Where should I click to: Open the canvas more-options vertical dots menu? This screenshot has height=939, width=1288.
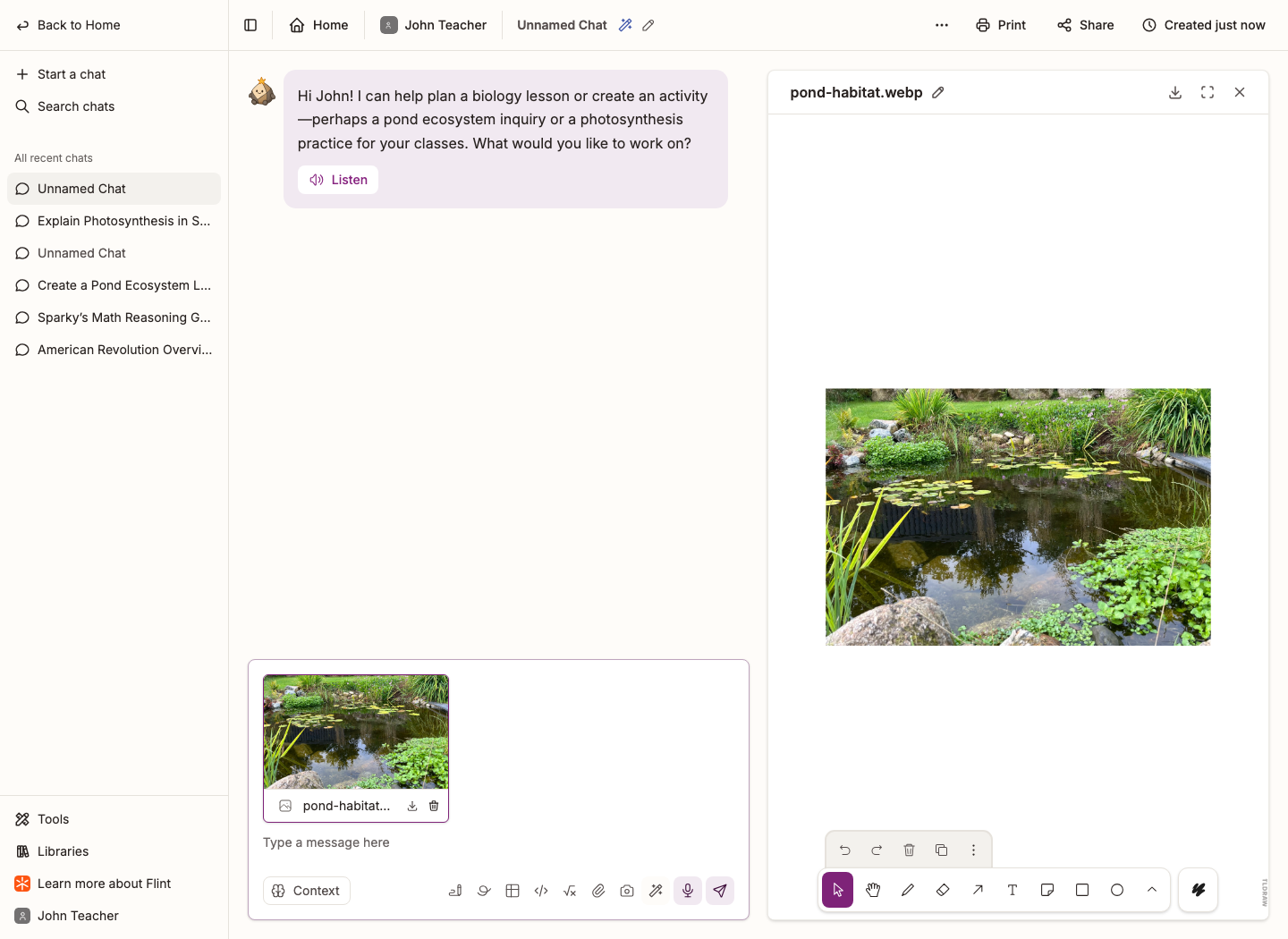point(973,850)
